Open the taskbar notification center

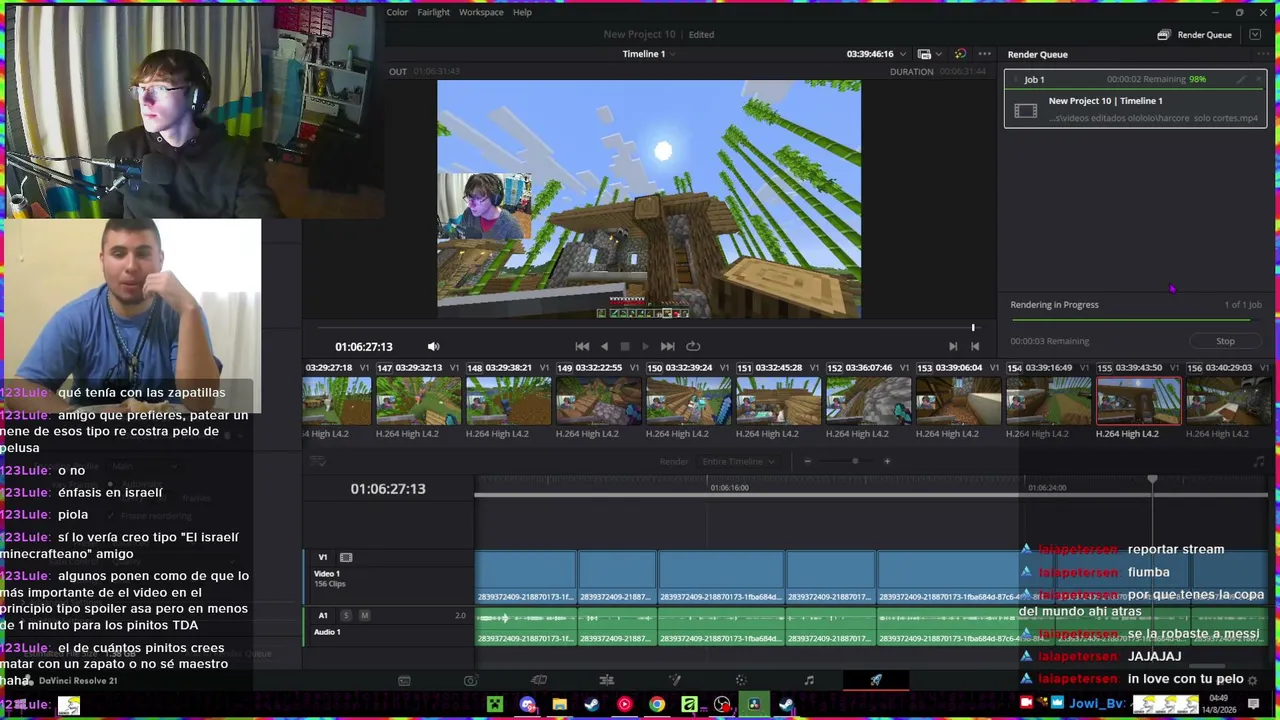coord(1254,704)
